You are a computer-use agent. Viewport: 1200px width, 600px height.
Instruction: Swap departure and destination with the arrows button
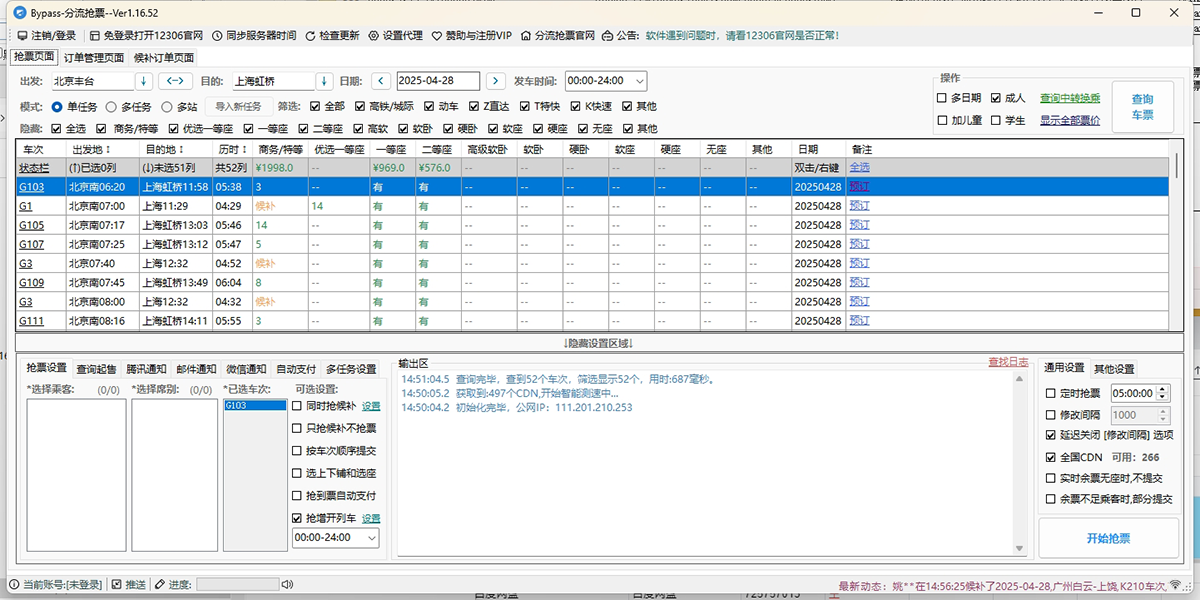point(175,81)
